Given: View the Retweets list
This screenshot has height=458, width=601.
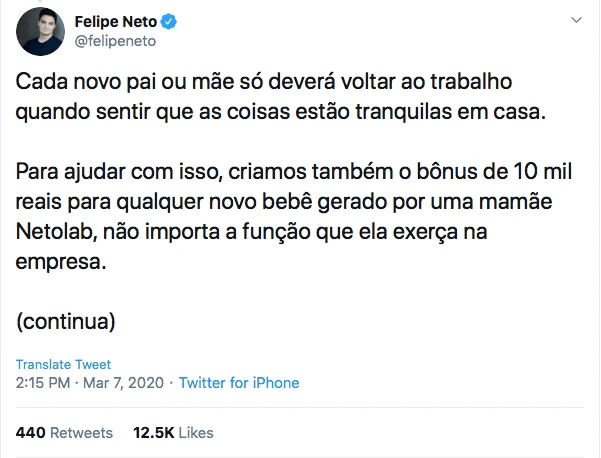Looking at the screenshot, I should [x=81, y=434].
